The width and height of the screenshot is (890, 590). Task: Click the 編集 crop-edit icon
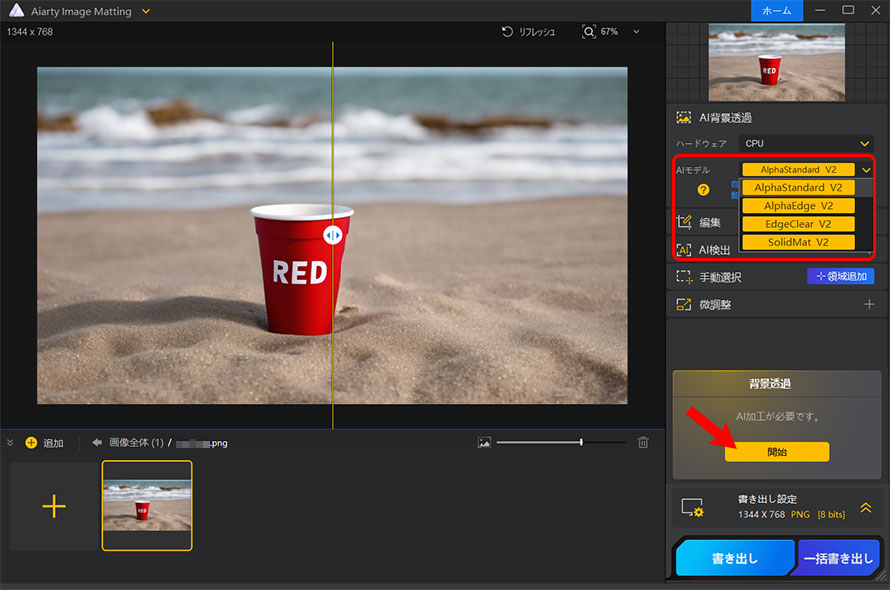tap(684, 223)
